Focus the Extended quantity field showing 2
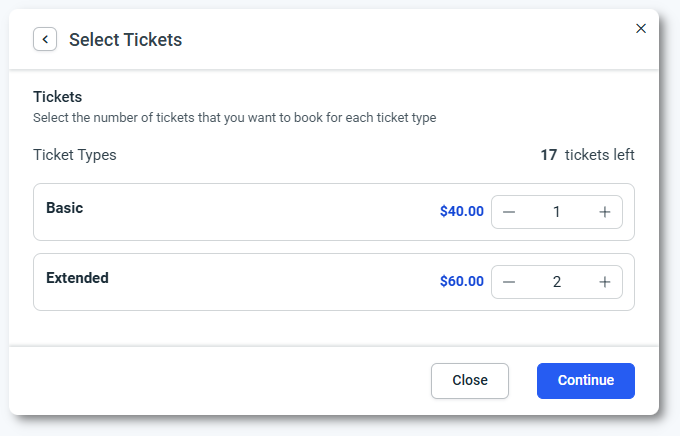 pos(557,282)
